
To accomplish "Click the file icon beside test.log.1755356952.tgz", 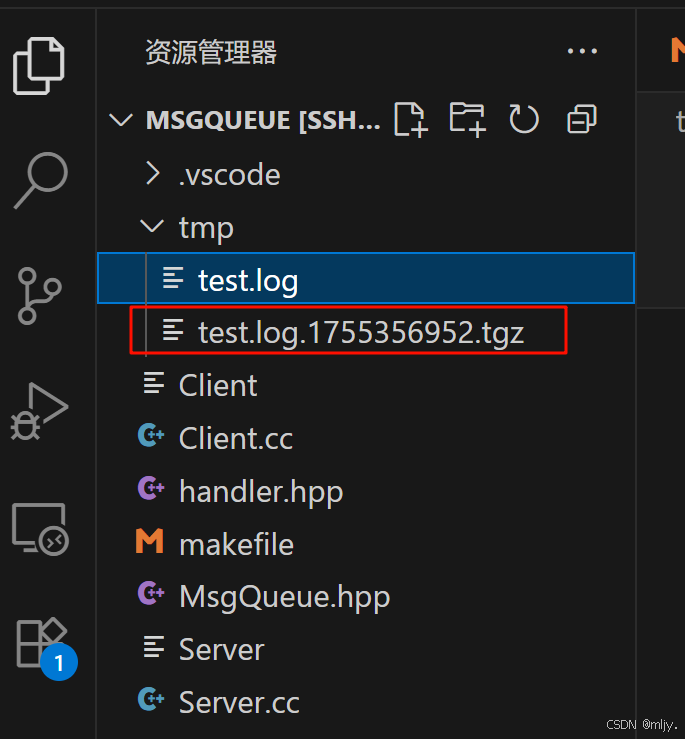I will 173,329.
